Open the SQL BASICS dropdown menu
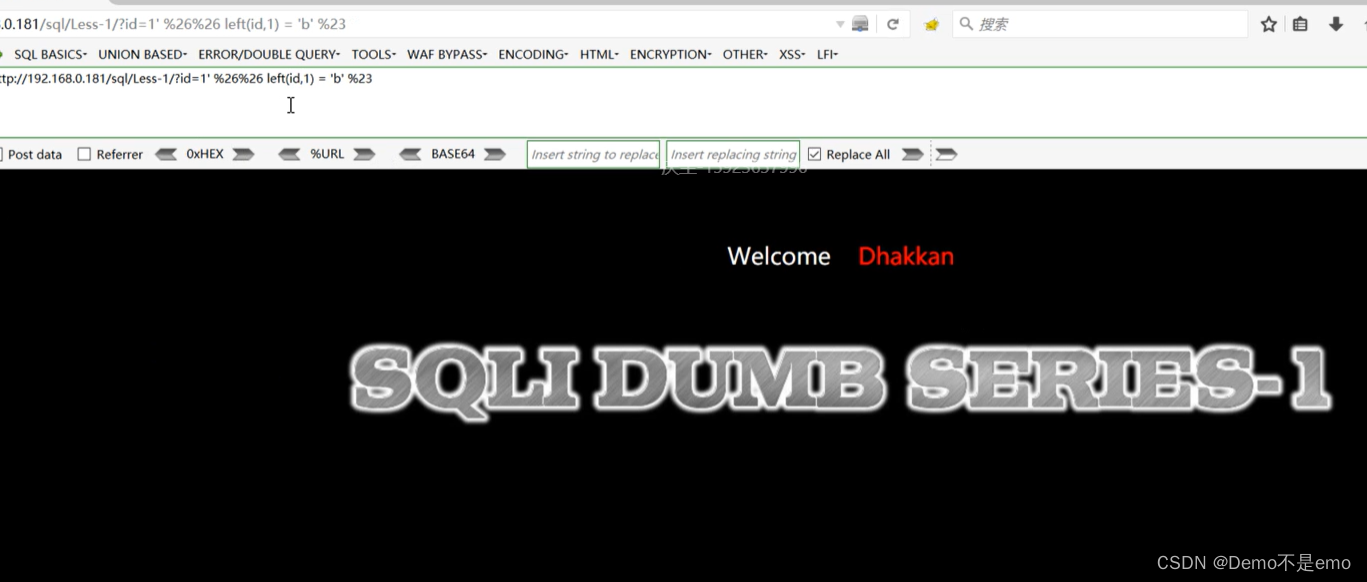Image resolution: width=1367 pixels, height=582 pixels. pos(50,54)
